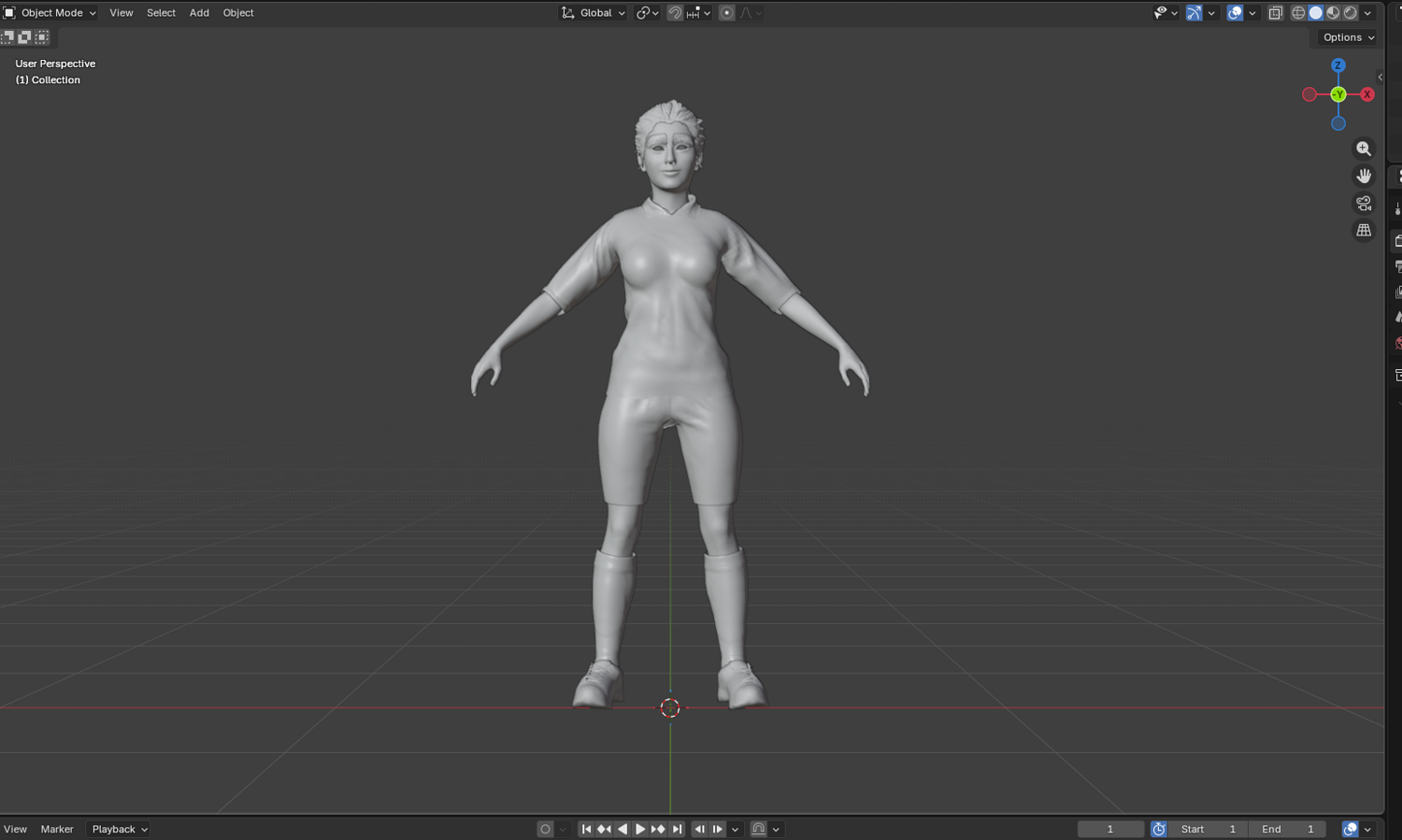
Task: Enable material preview shading mode
Action: 1333,13
